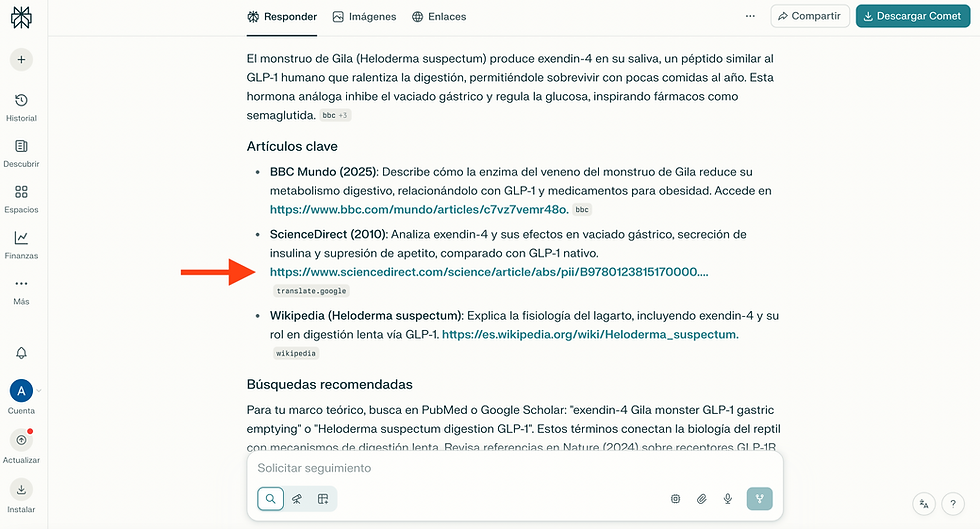Switch to the Imágenes tab

tap(364, 17)
